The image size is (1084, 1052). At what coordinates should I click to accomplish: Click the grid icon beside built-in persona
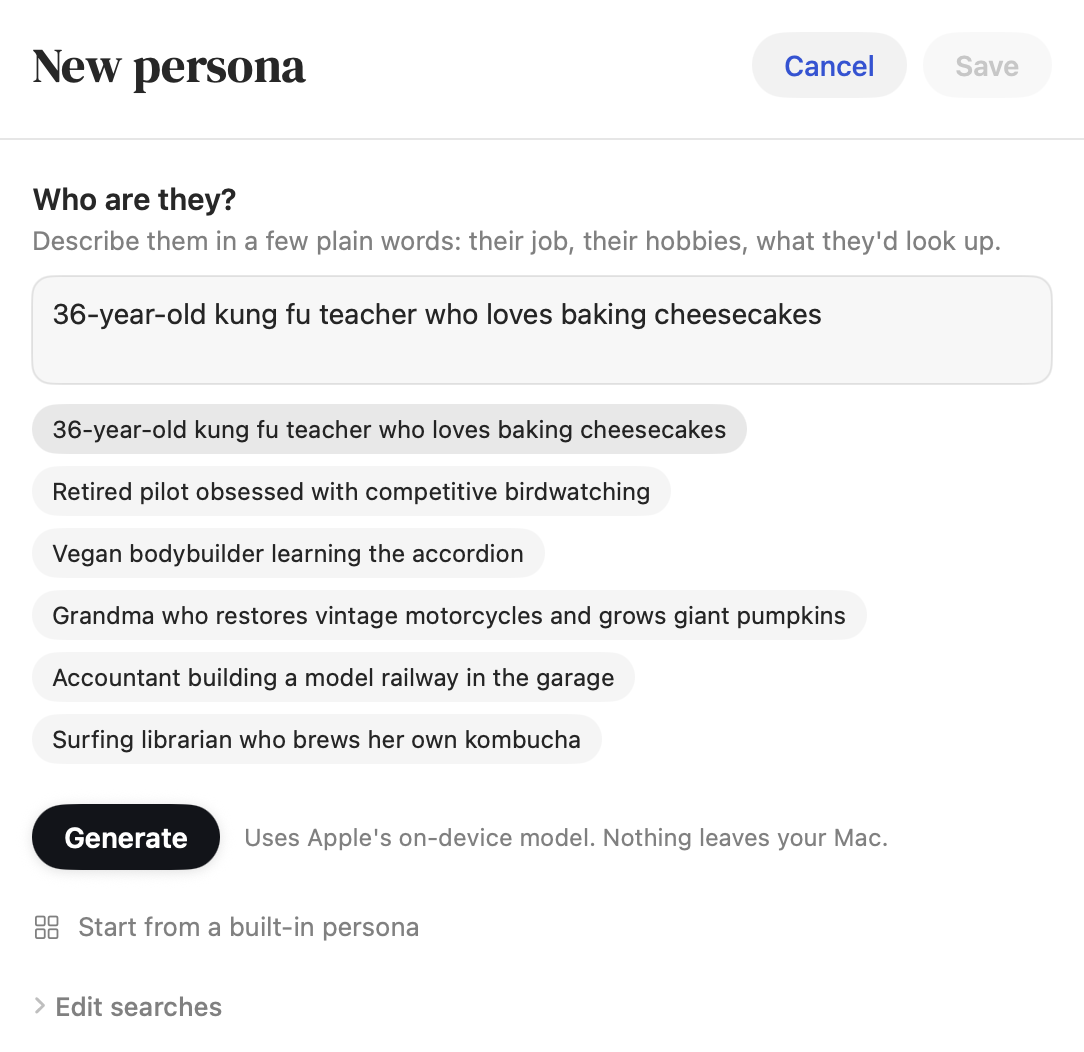pos(46,927)
